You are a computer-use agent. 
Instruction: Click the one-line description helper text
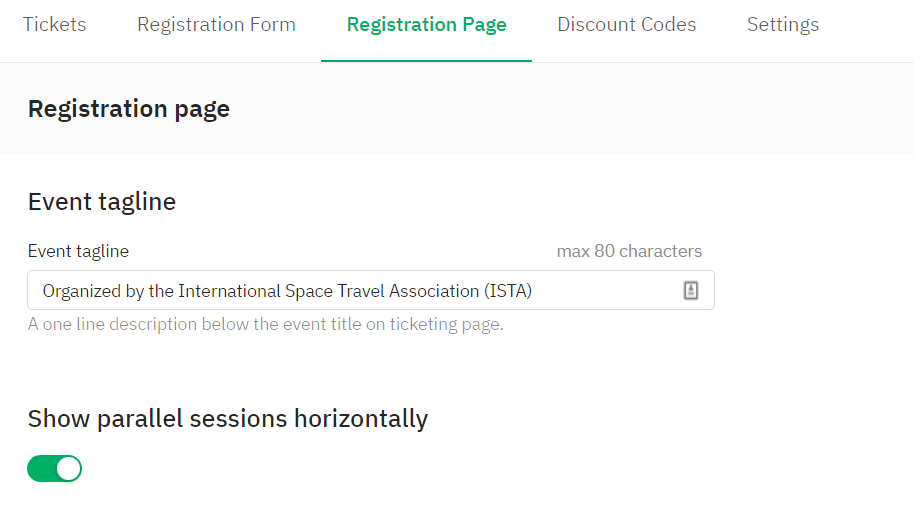265,324
